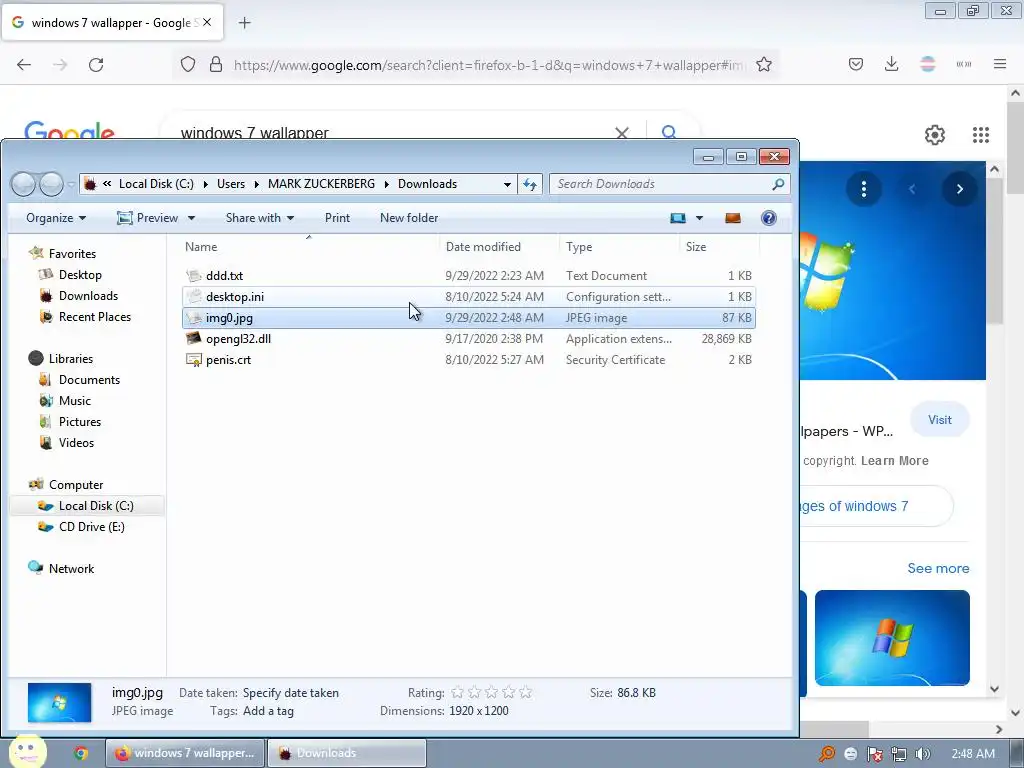Viewport: 1024px width, 768px height.
Task: Click Visit button on image preview
Action: coord(940,420)
